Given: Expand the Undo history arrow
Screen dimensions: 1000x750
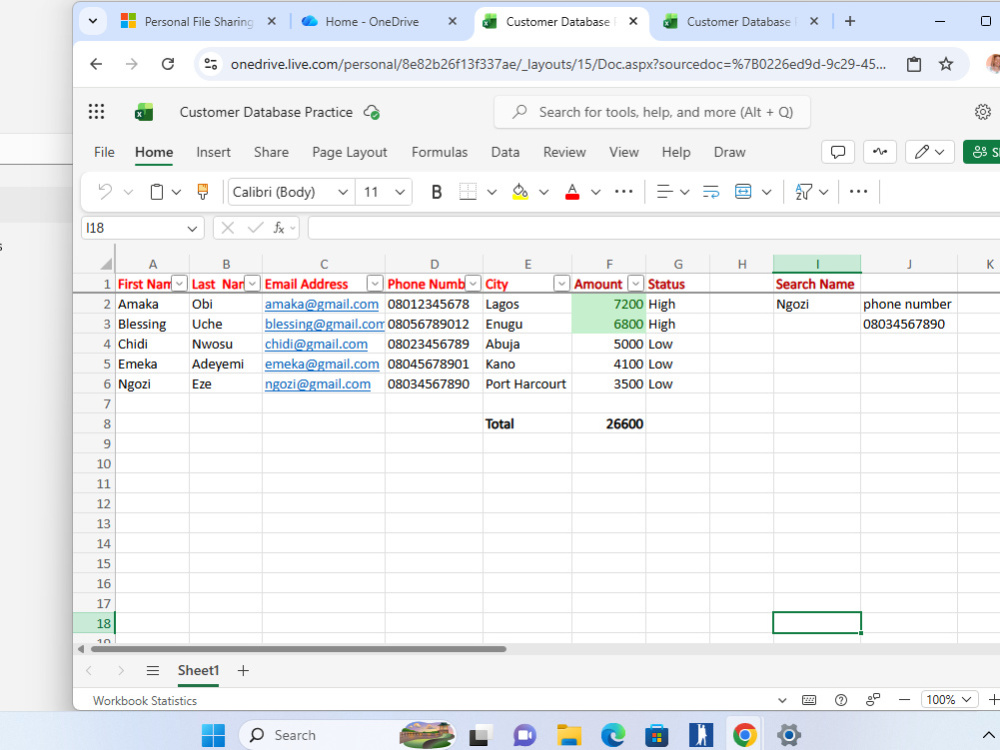Looking at the screenshot, I should click(128, 191).
